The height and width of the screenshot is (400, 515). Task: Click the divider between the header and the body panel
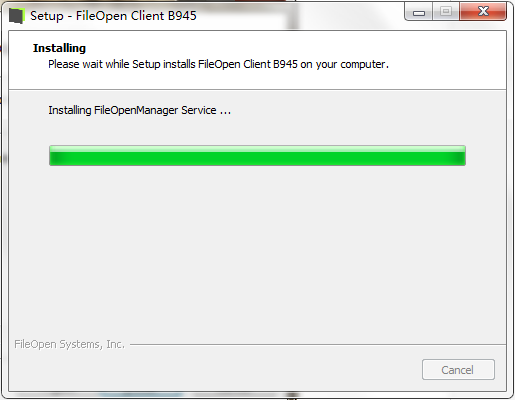(x=257, y=89)
